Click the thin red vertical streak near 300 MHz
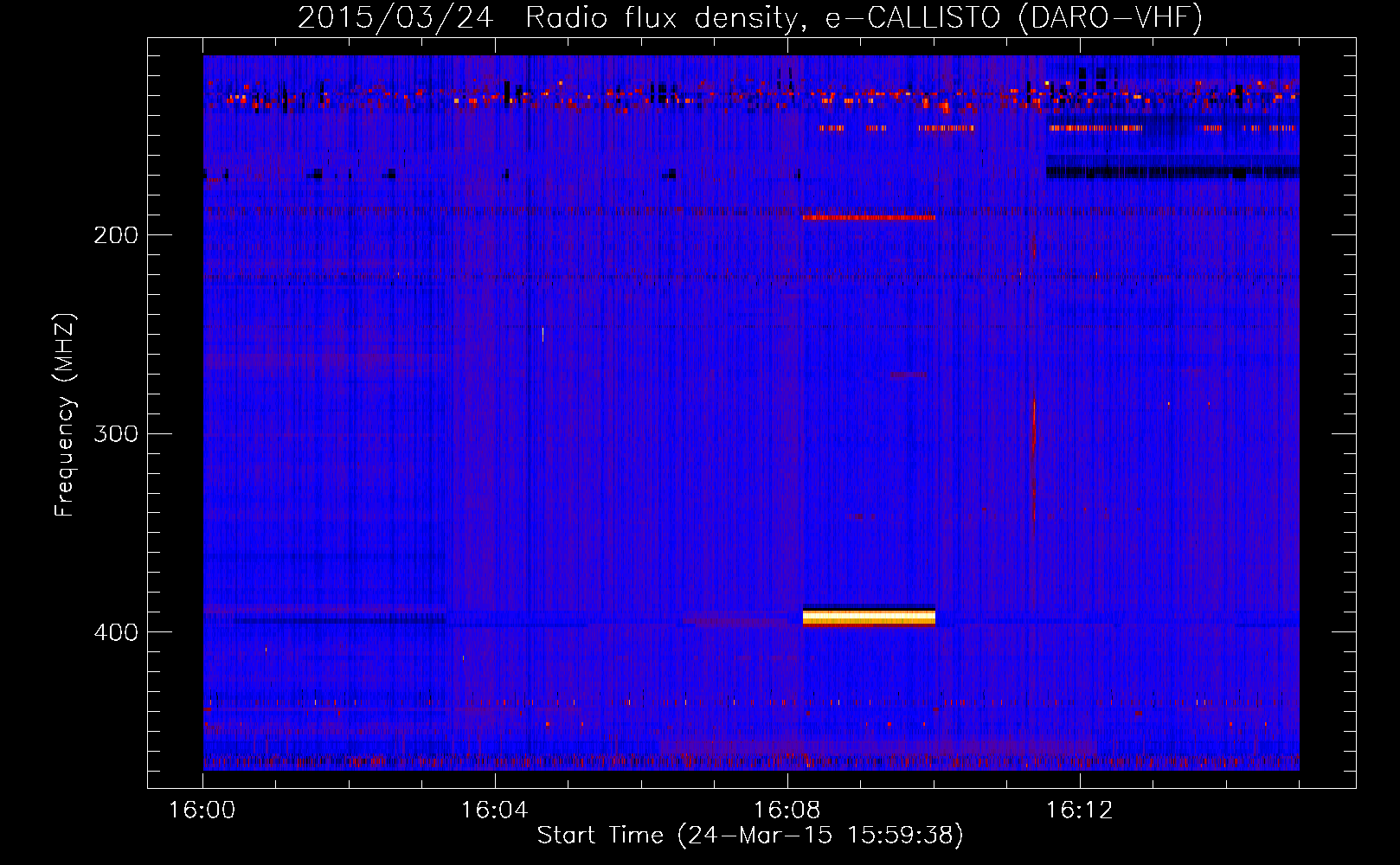1400x865 pixels. click(x=1034, y=458)
